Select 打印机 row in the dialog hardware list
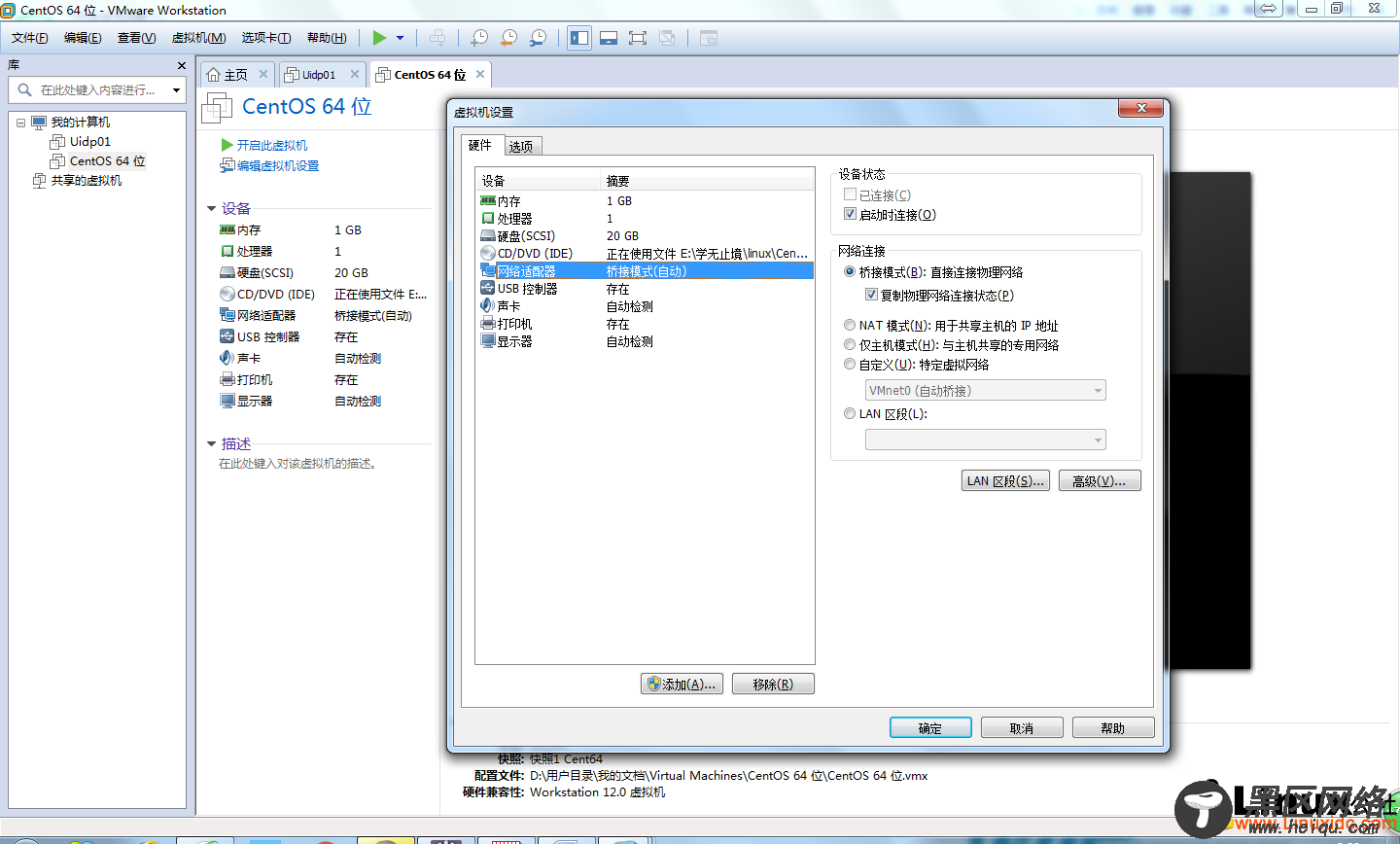 tap(646, 324)
